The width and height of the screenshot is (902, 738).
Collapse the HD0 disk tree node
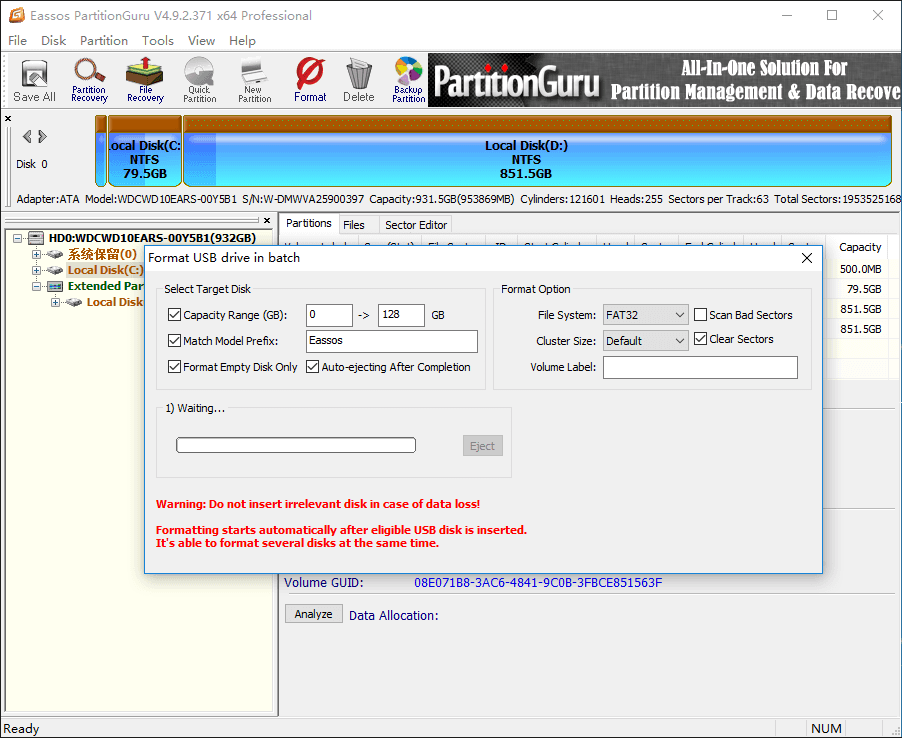coord(17,238)
